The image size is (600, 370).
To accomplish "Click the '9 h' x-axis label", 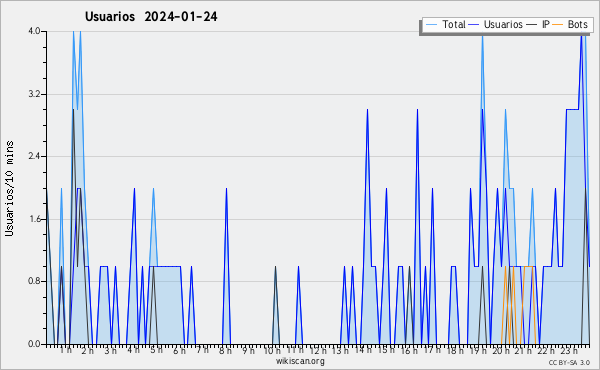I will tap(248, 350).
